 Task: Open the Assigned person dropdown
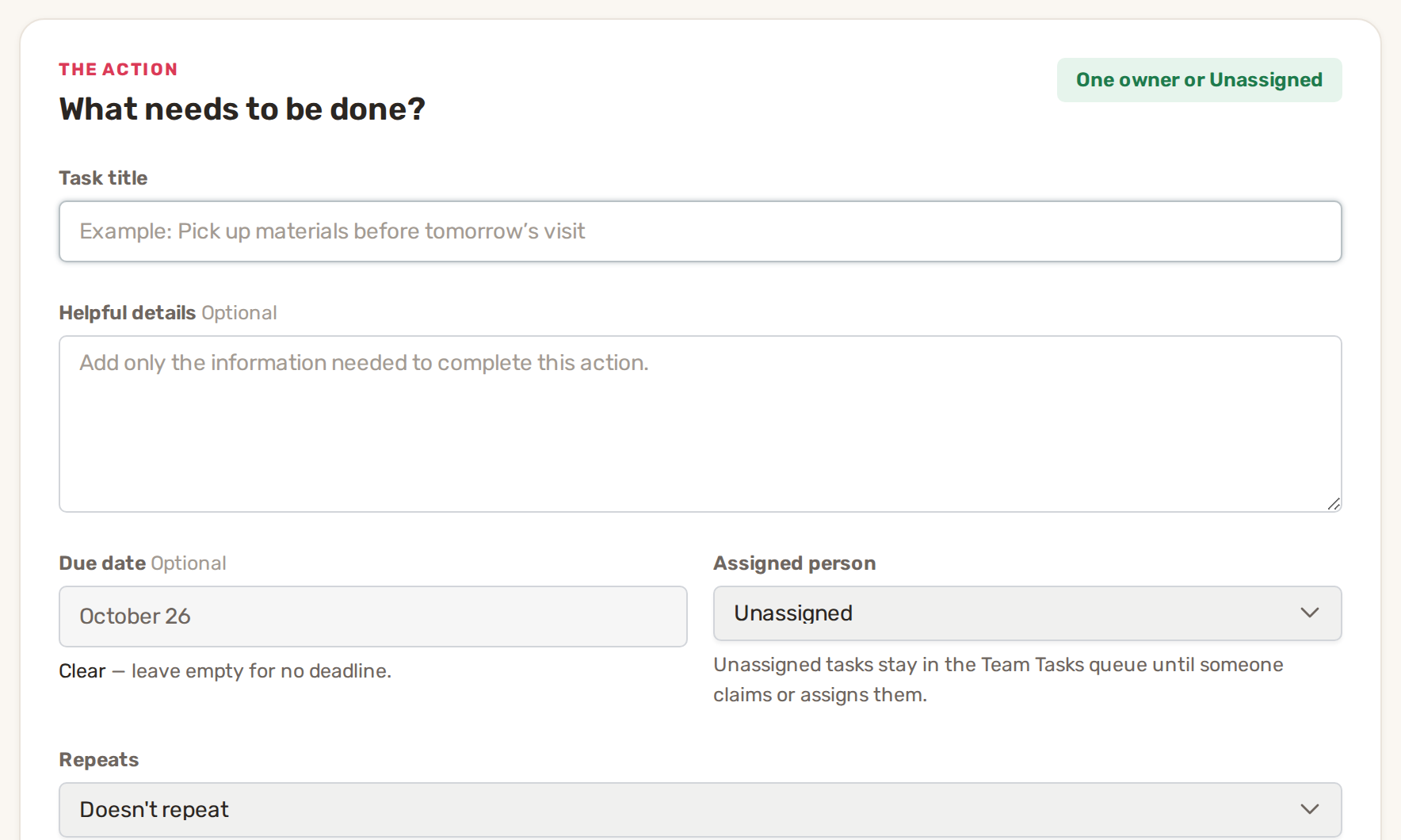point(1027,613)
